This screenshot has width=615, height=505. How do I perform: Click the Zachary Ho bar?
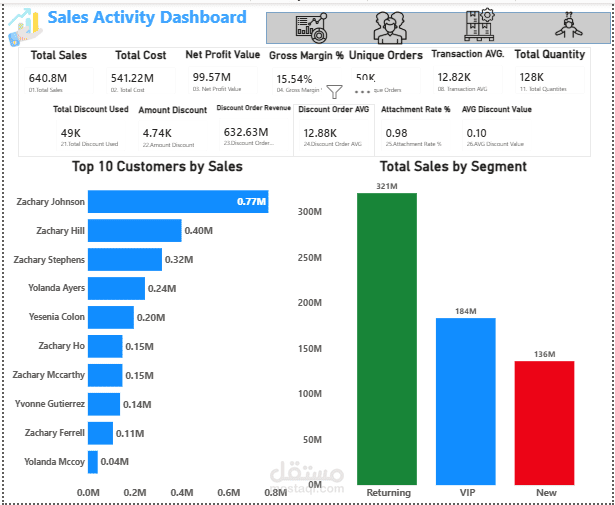(105, 346)
